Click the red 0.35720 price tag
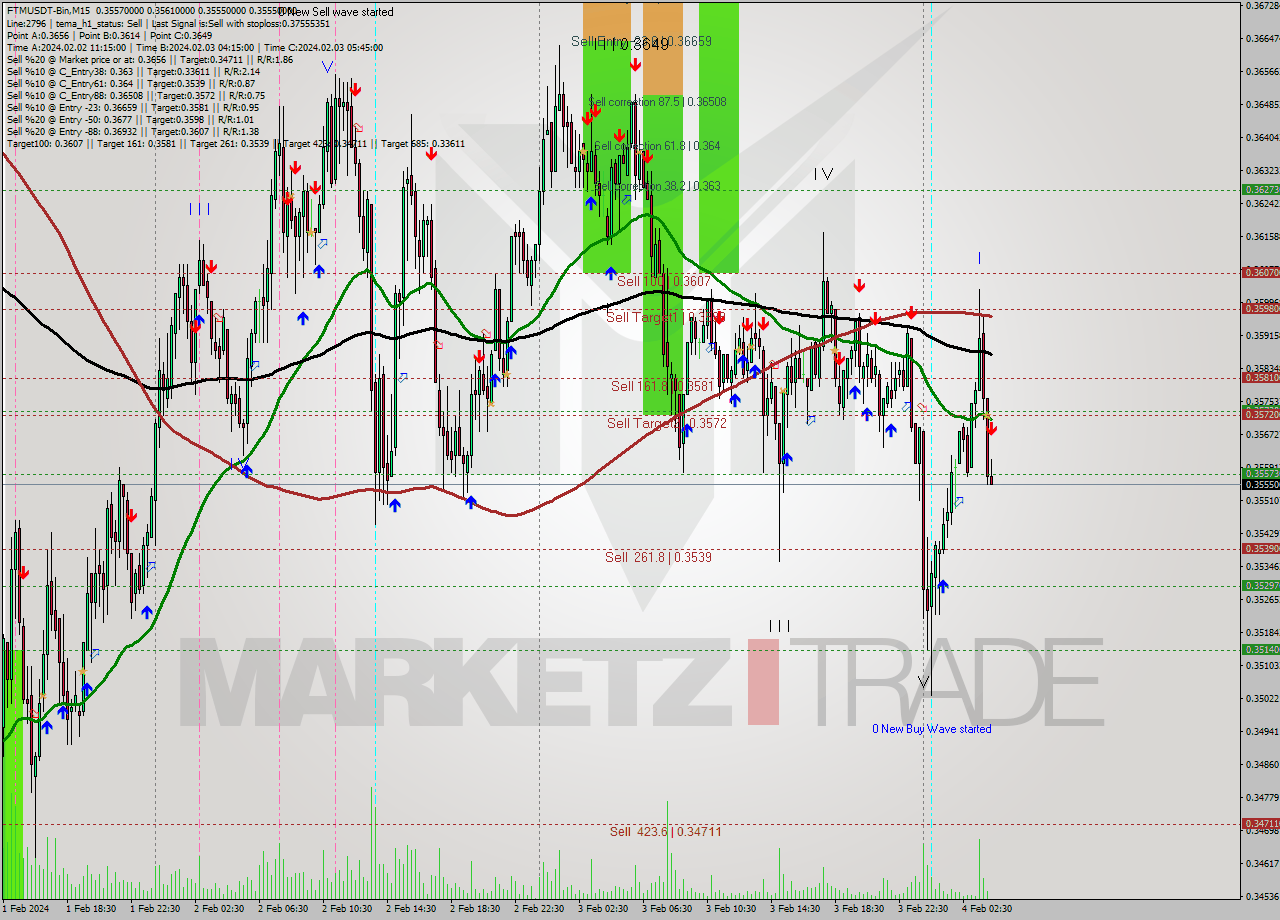 tap(1260, 414)
